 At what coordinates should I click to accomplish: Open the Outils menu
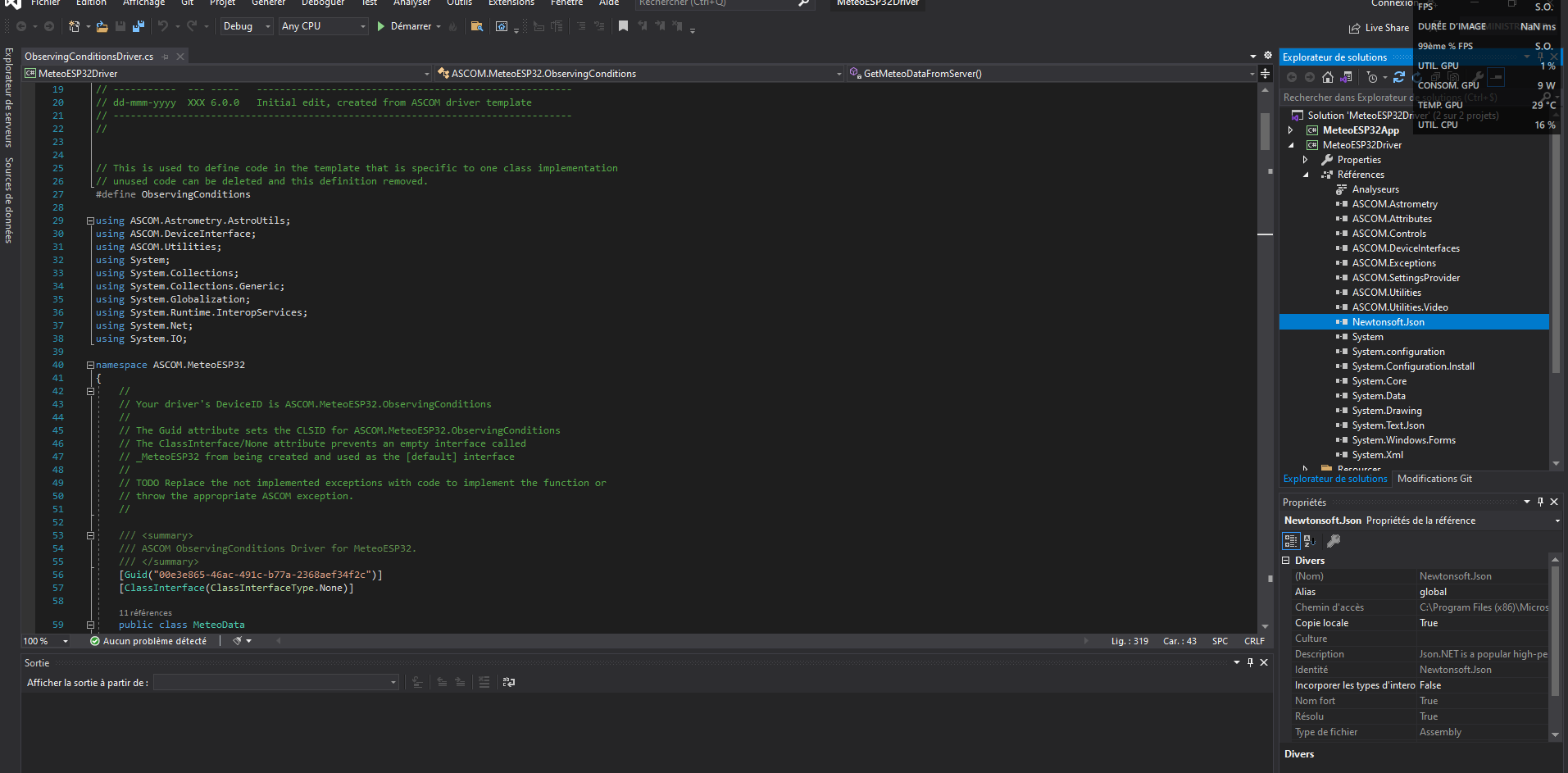pyautogui.click(x=459, y=3)
